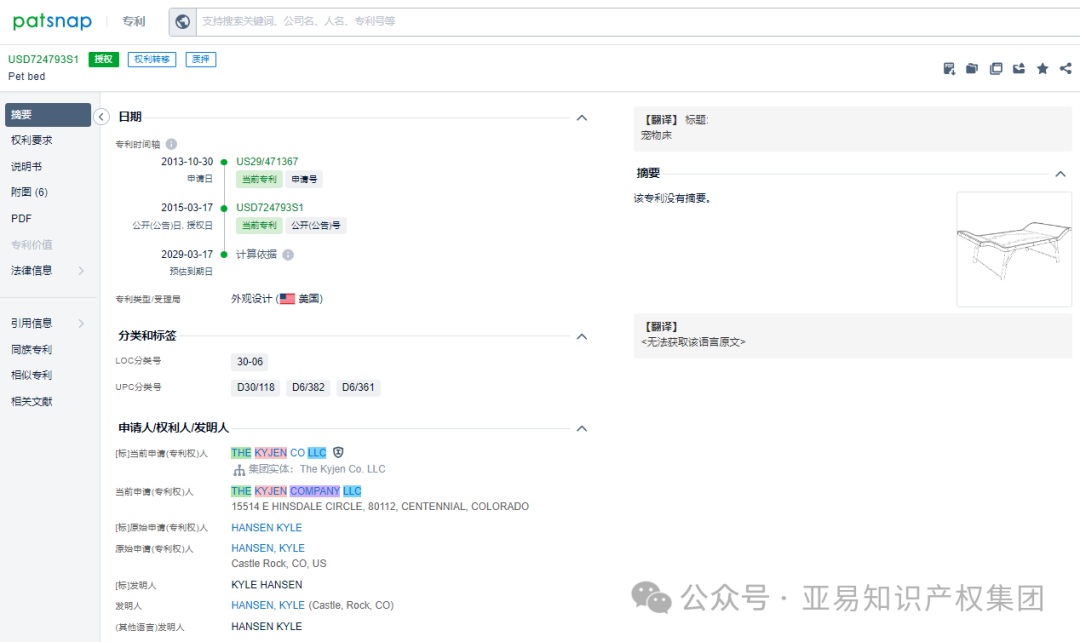Click the 计算依据 text
The image size is (1080, 642).
coord(256,255)
